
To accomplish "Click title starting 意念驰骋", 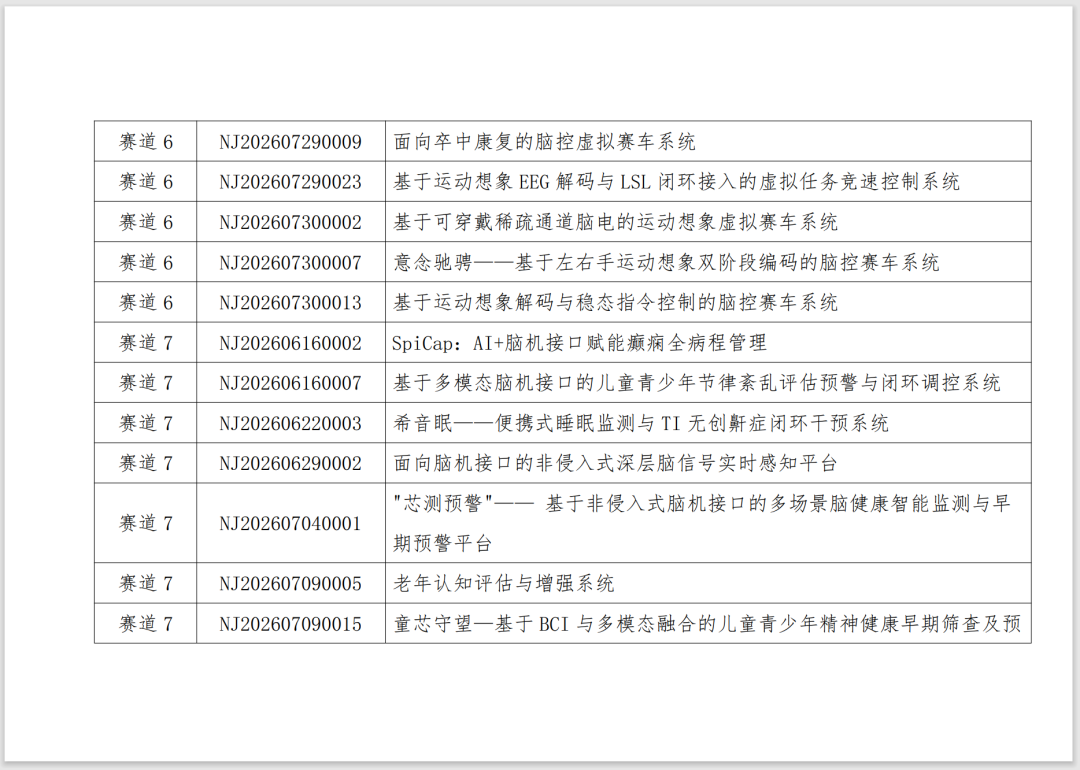I will (666, 262).
